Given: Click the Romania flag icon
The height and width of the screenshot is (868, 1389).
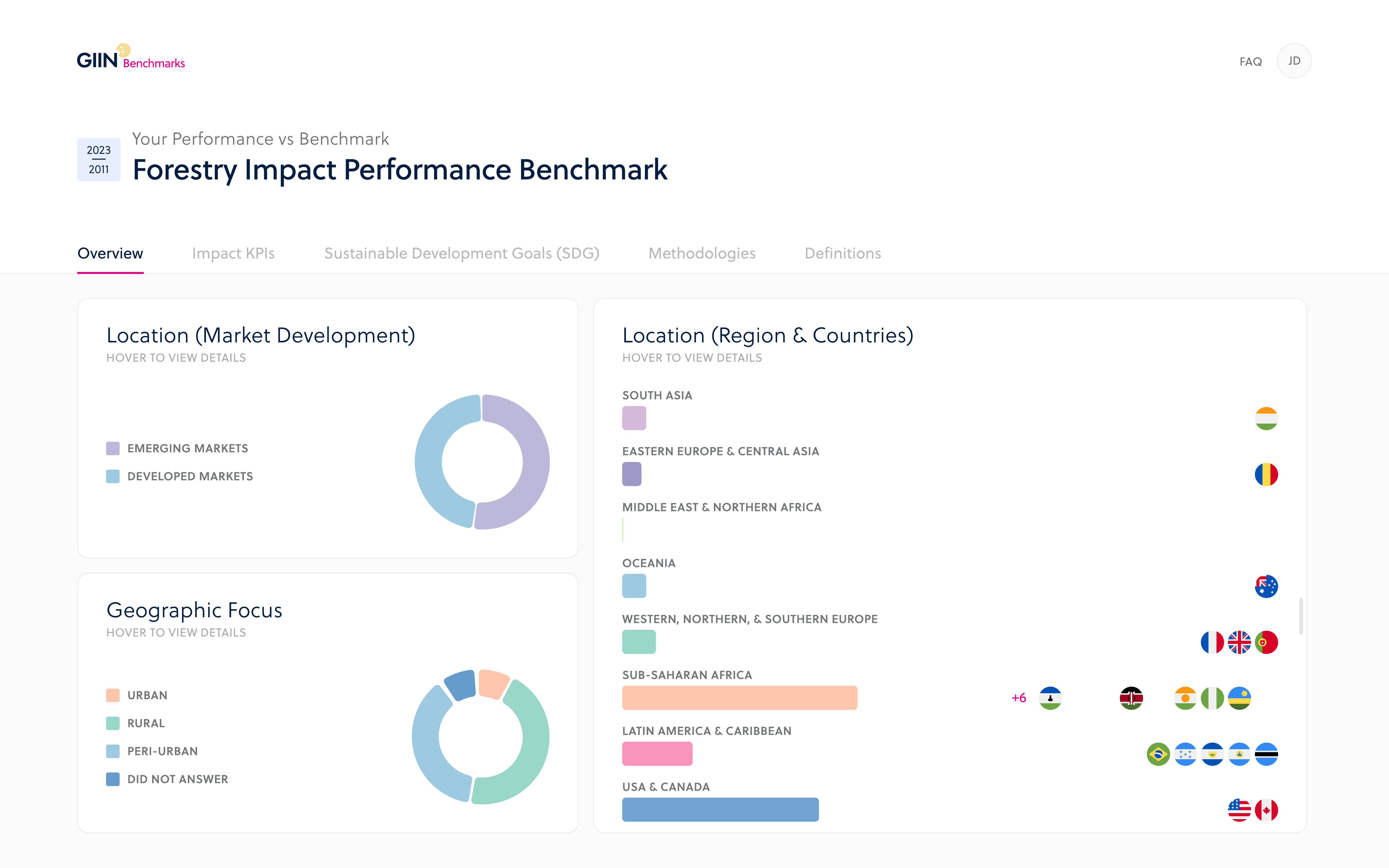Looking at the screenshot, I should tap(1266, 475).
